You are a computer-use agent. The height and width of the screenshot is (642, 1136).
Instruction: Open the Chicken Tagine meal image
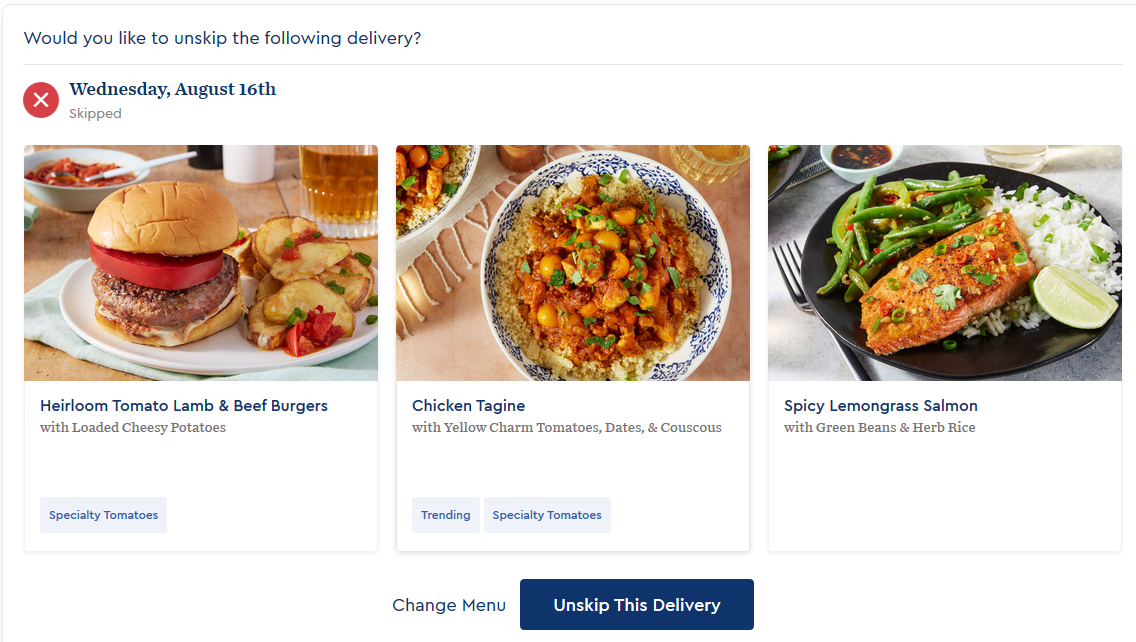click(572, 263)
